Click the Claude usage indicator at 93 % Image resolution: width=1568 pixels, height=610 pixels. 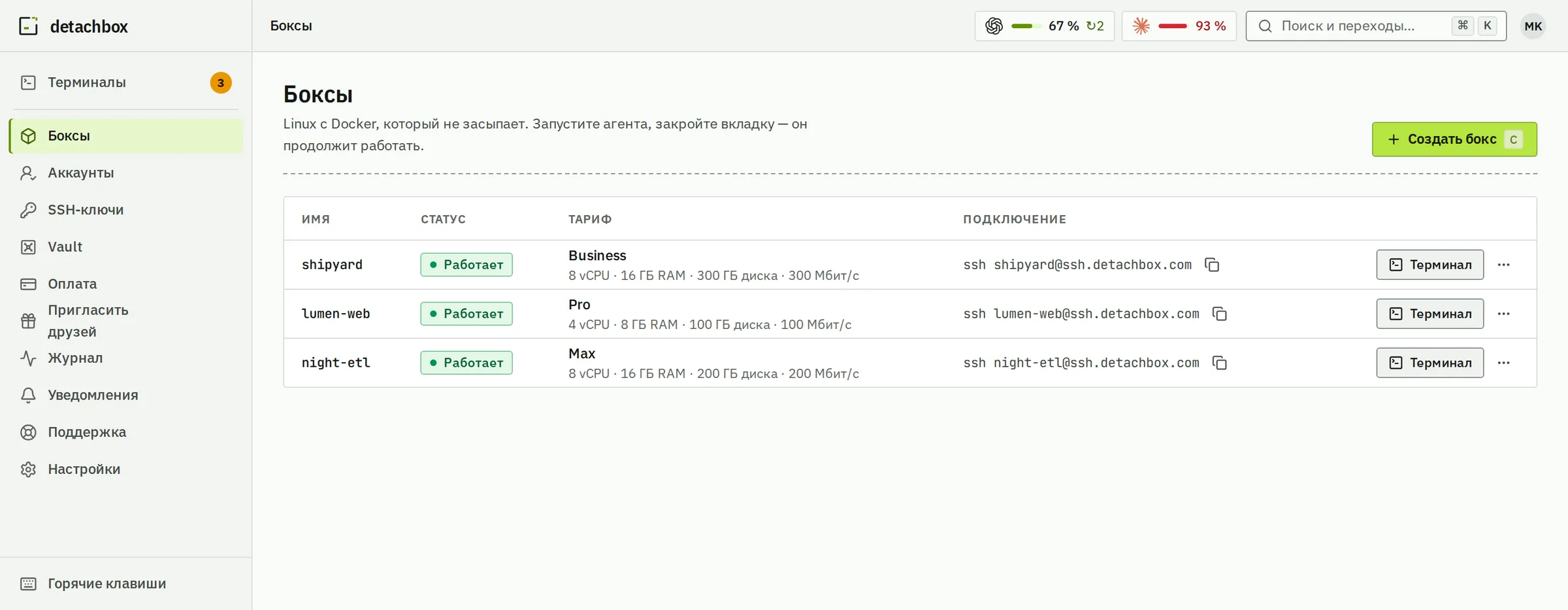click(1179, 26)
